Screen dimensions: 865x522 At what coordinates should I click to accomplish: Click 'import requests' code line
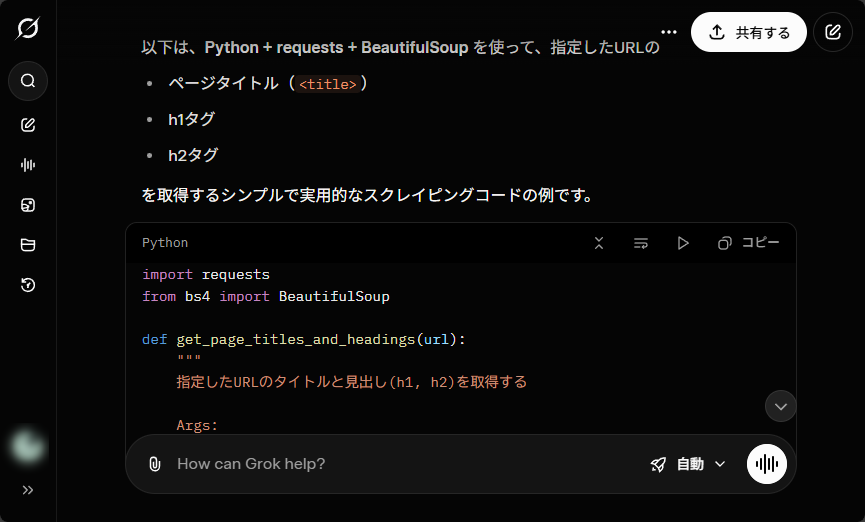pyautogui.click(x=206, y=274)
